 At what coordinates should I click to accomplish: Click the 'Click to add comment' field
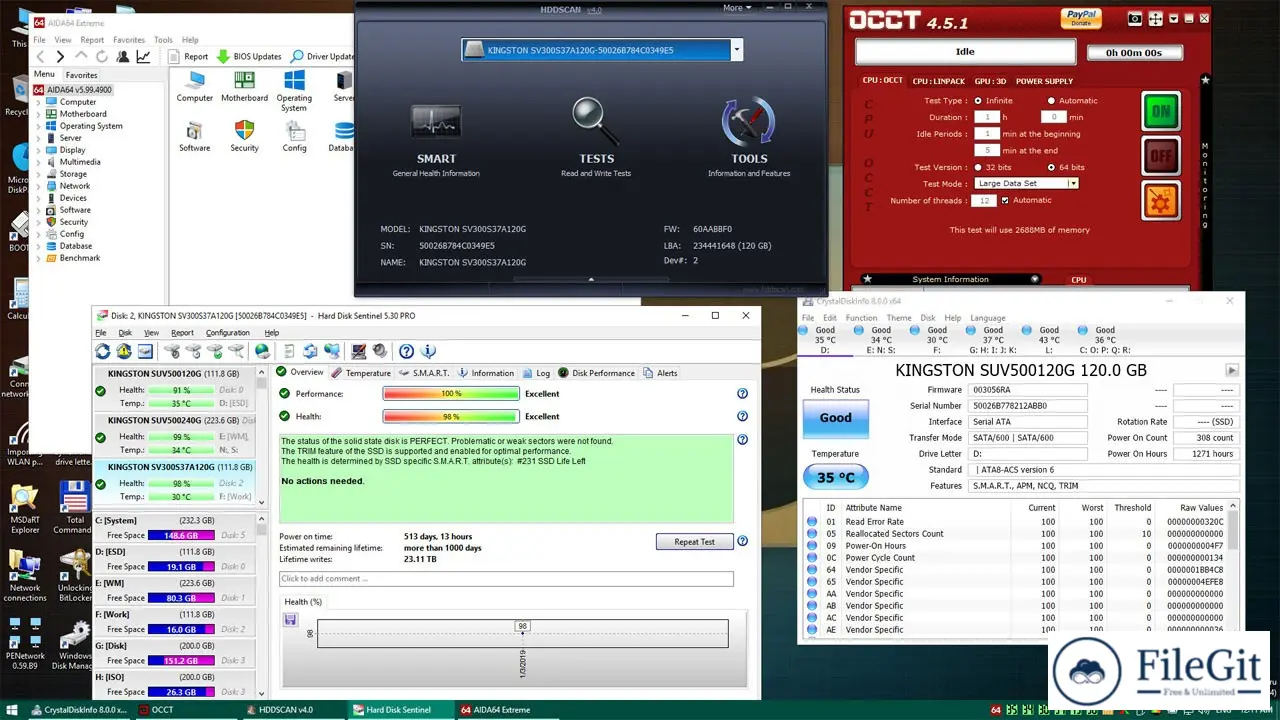(506, 579)
